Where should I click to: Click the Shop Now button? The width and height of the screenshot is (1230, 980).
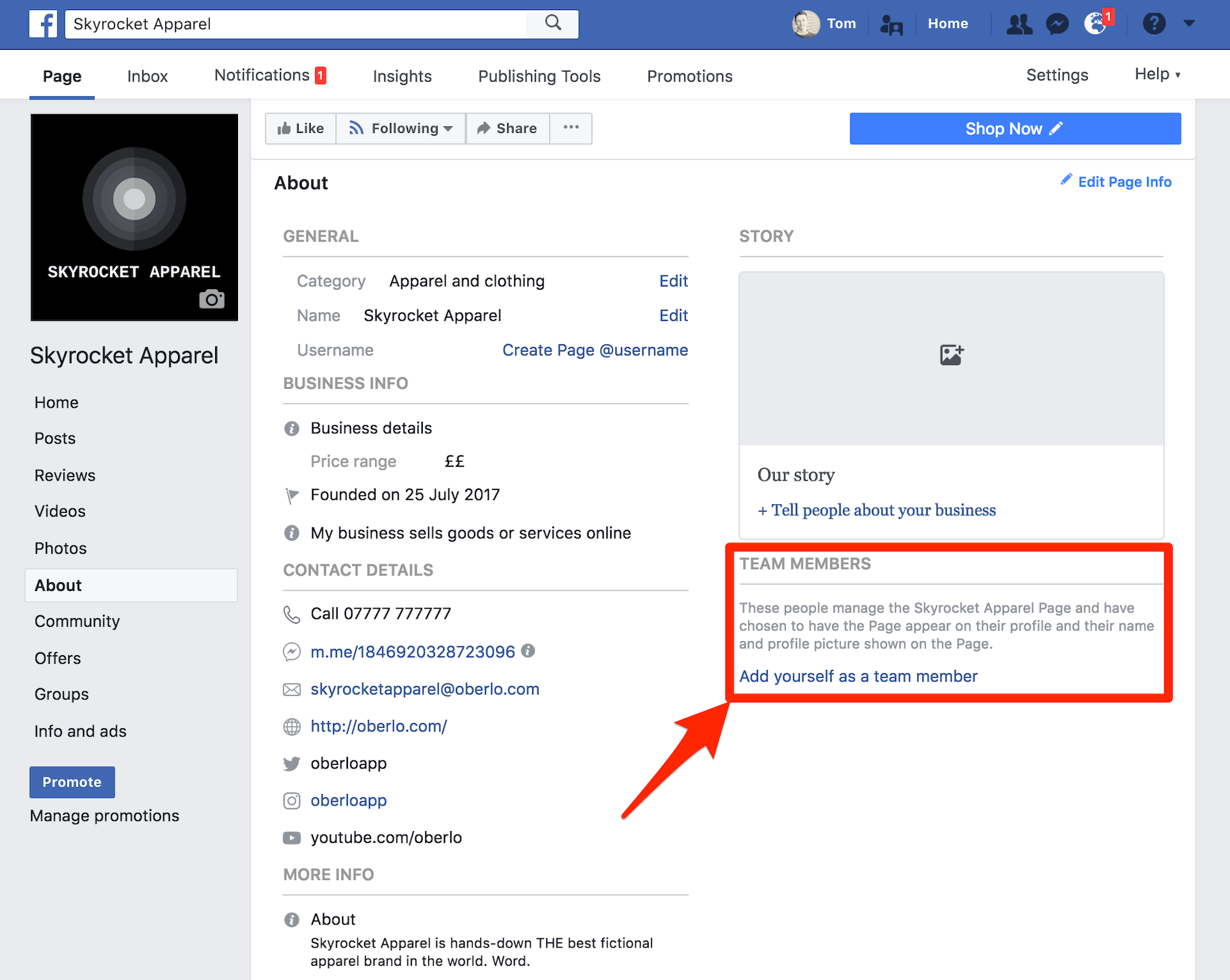[x=1014, y=128]
